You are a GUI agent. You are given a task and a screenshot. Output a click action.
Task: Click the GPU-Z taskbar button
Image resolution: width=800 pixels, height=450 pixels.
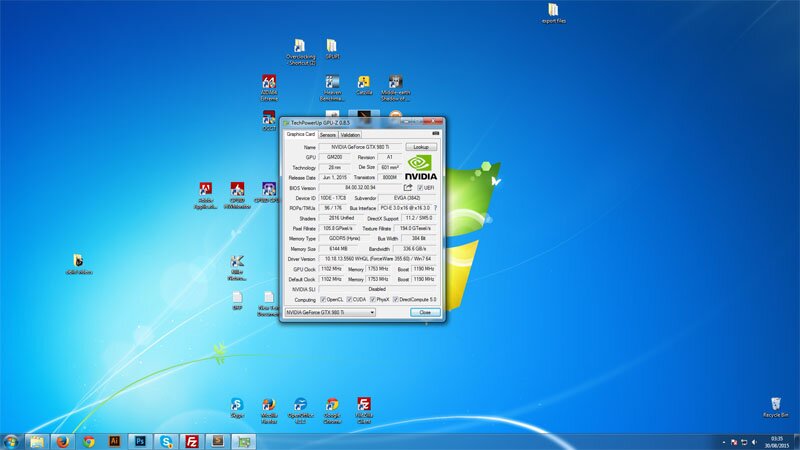coord(244,441)
